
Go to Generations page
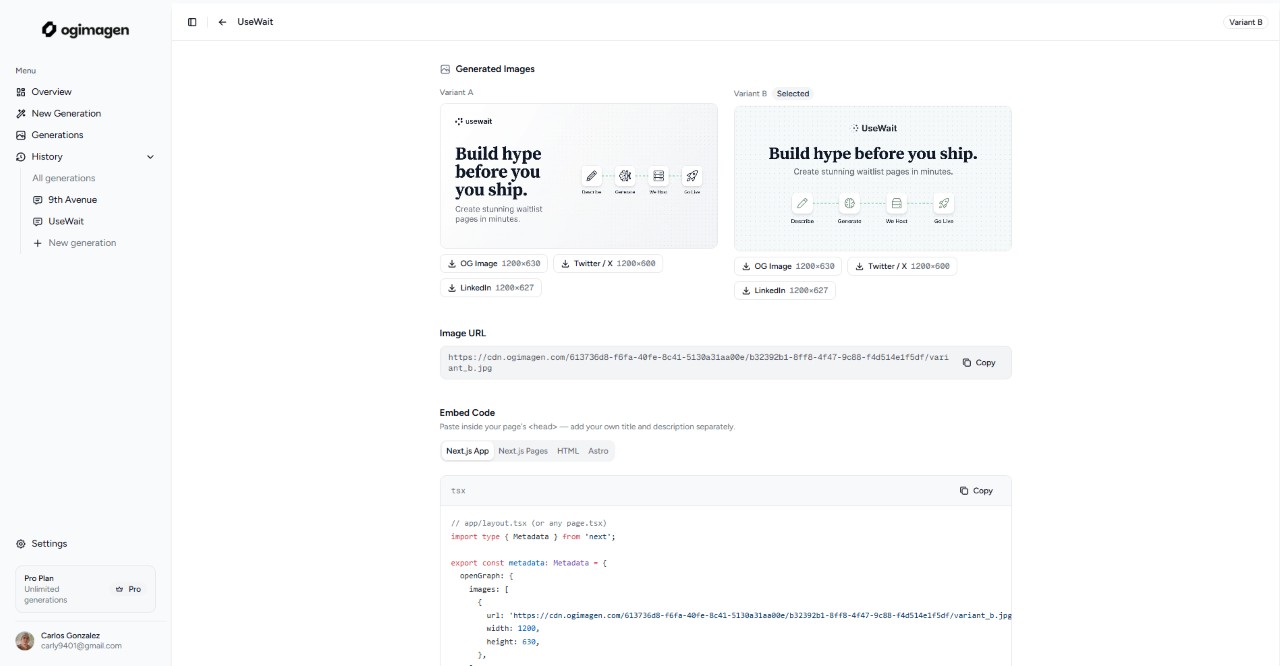point(57,135)
